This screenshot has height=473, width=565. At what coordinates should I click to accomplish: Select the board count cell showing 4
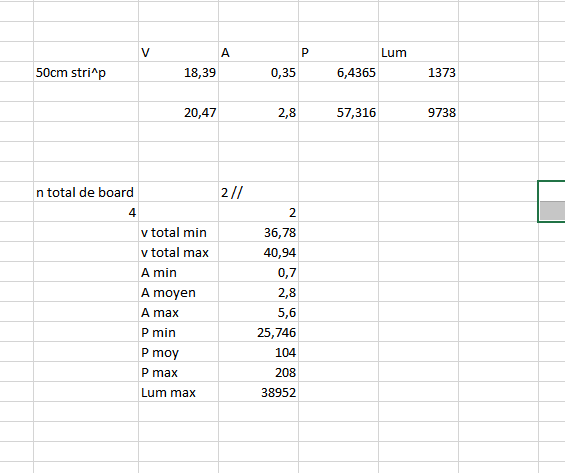pyautogui.click(x=86, y=212)
